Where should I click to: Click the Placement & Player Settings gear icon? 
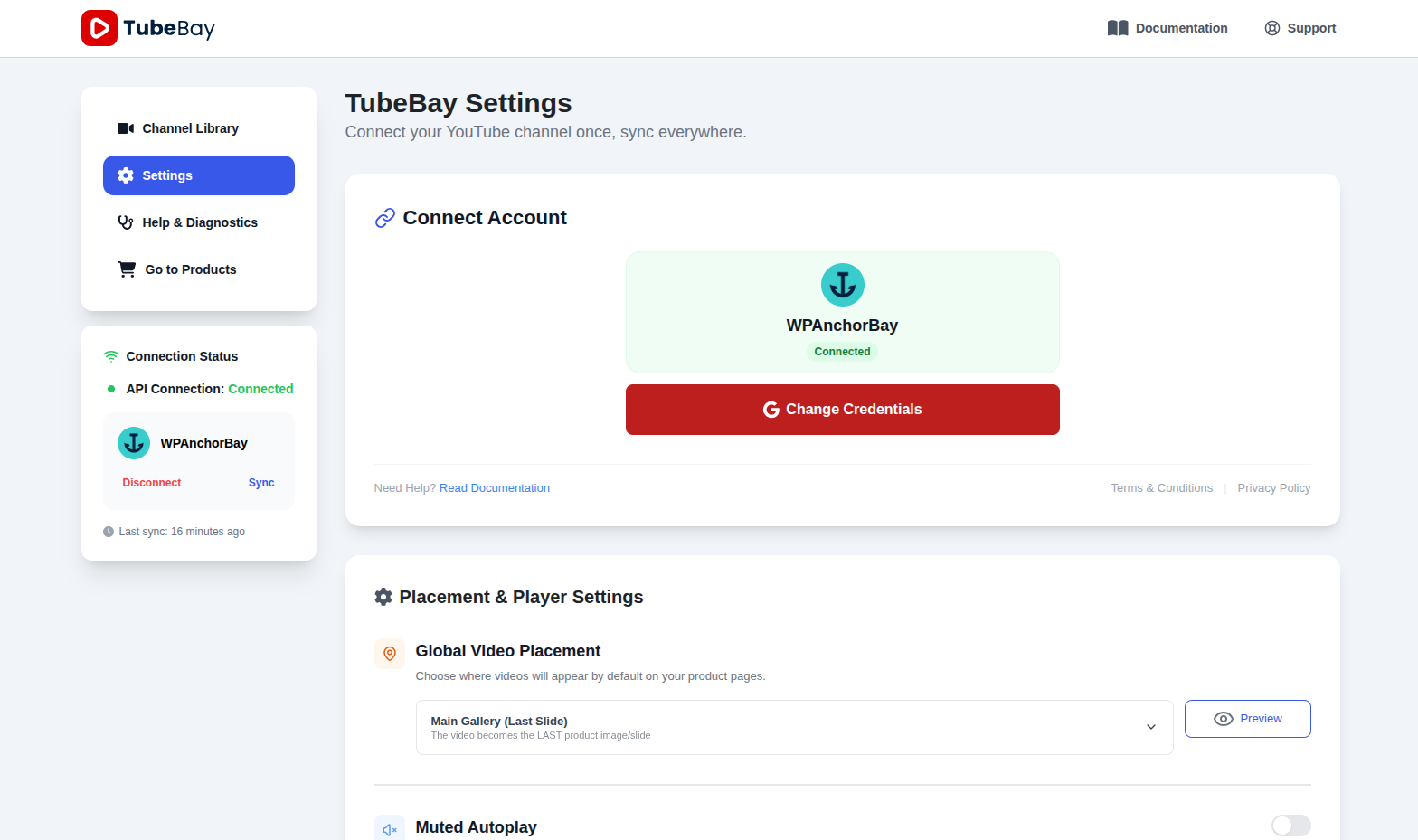click(x=383, y=597)
